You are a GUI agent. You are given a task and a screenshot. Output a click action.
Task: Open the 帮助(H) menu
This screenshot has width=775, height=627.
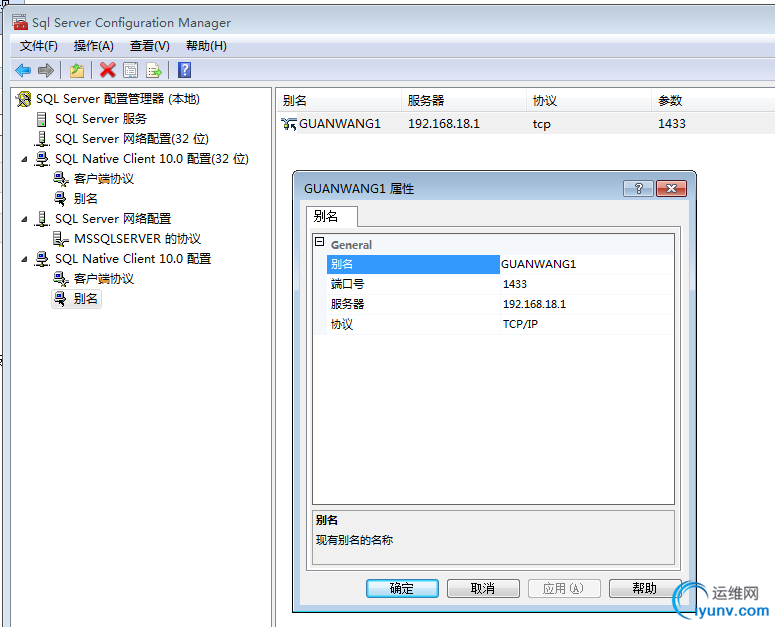tap(206, 46)
